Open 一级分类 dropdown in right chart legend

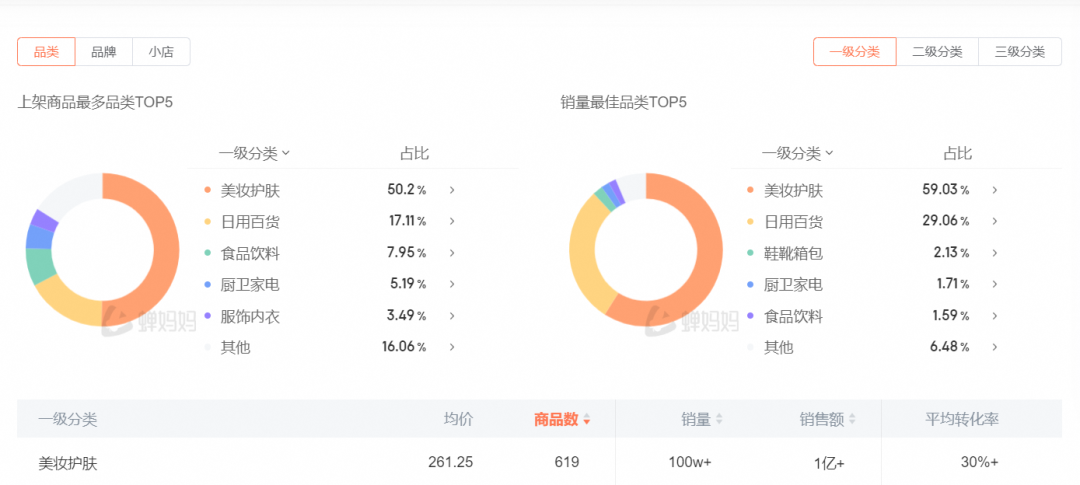click(798, 153)
